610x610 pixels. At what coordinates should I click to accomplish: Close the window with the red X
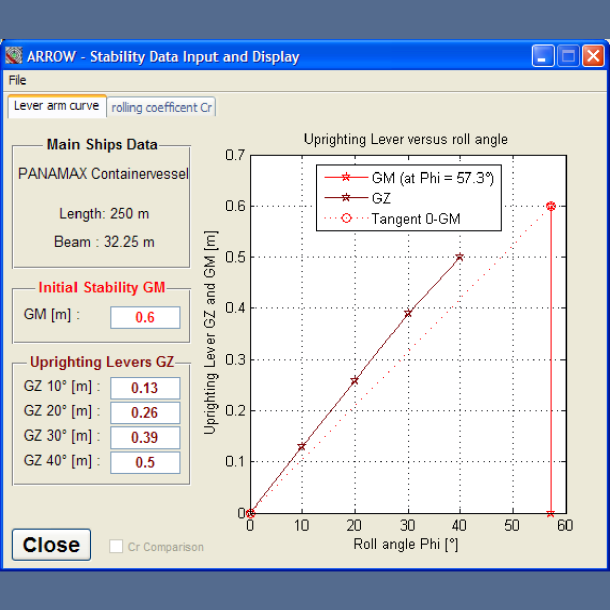[x=593, y=56]
